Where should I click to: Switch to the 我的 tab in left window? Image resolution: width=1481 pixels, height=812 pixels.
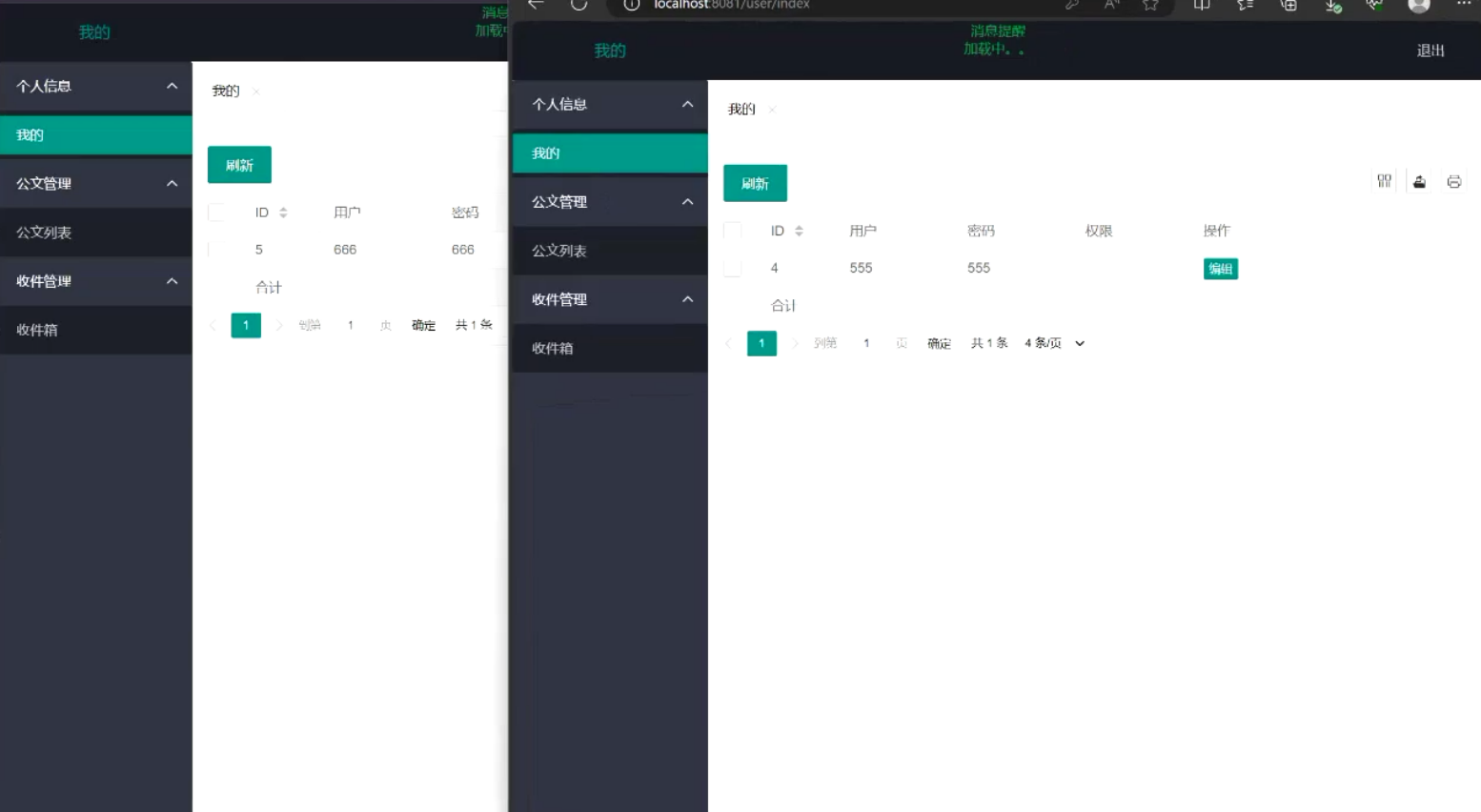point(226,91)
